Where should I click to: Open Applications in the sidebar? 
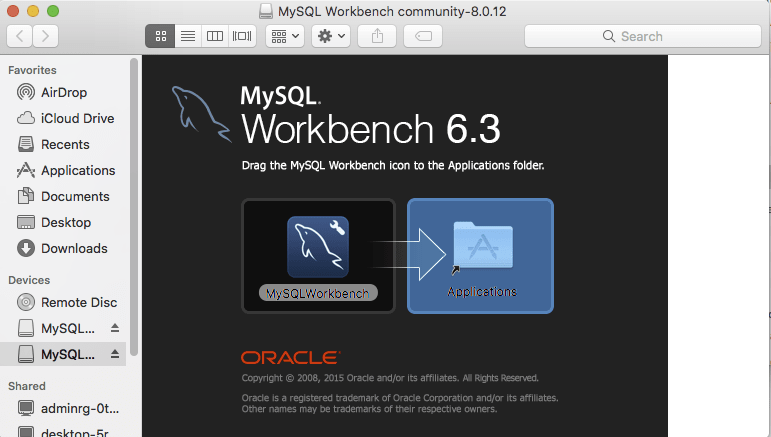[63, 171]
